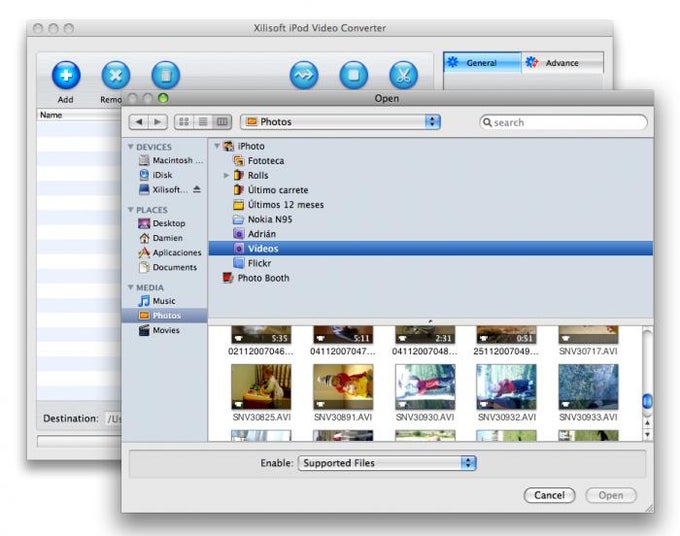Viewport: 680px width, 536px height.
Task: Click the pane divider handle above thumbnails
Action: click(x=430, y=322)
